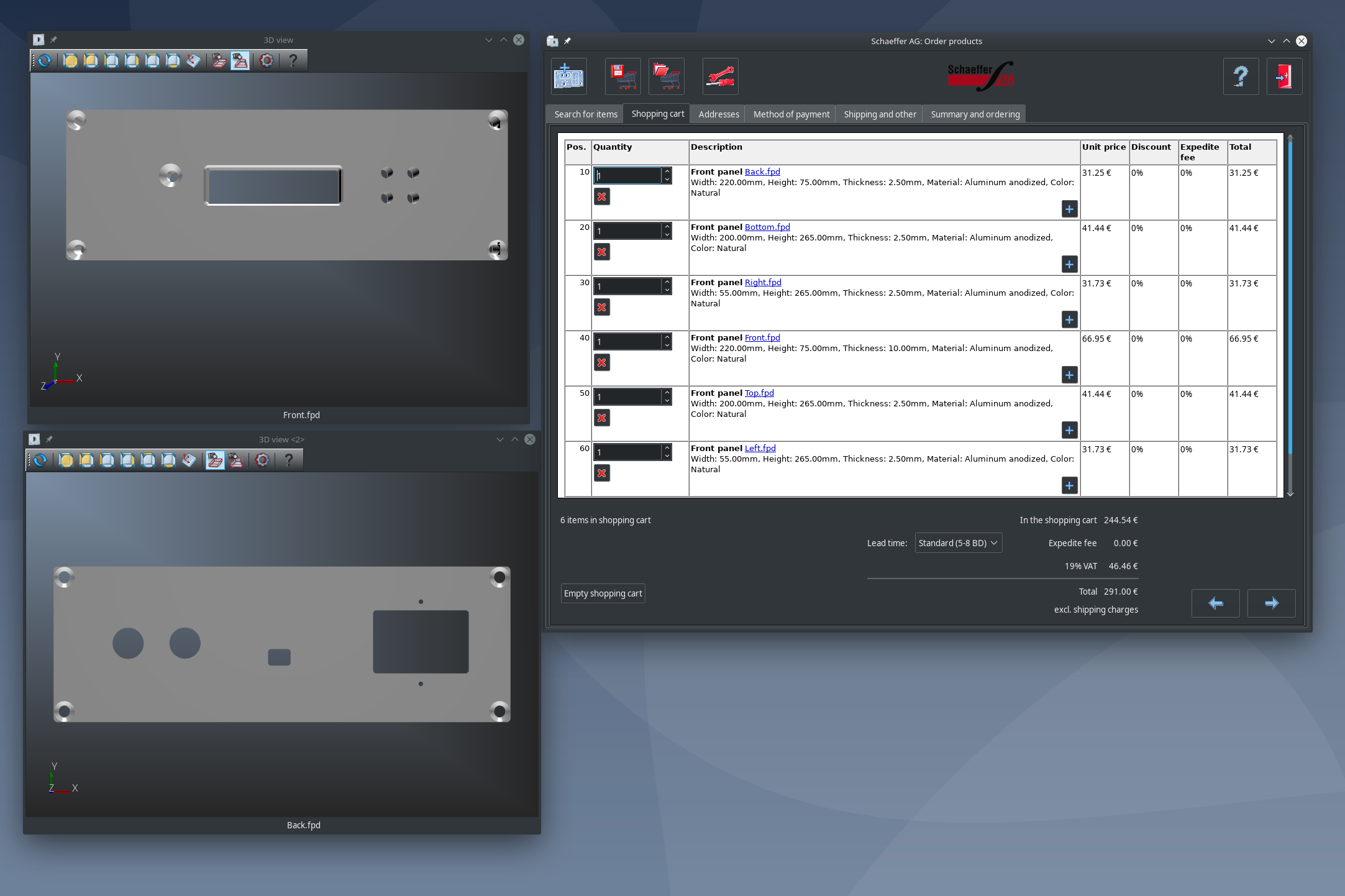Expand details plus button for Front.fpd row
The image size is (1345, 896).
[1069, 375]
